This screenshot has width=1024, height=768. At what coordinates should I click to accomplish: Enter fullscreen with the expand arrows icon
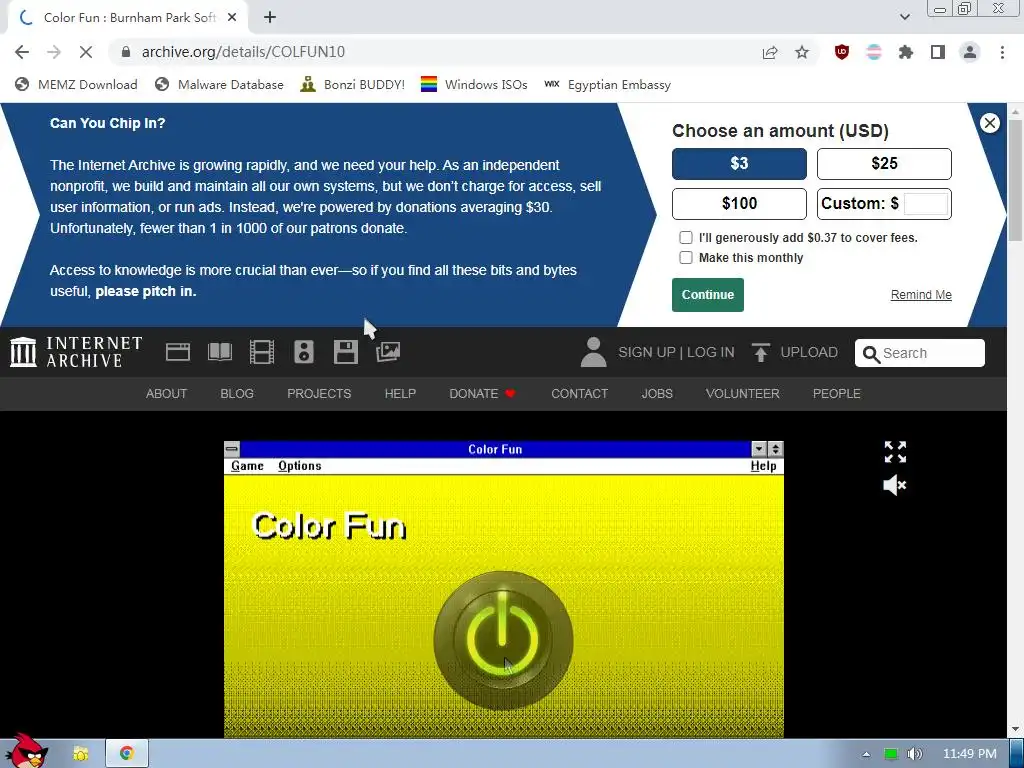click(895, 452)
